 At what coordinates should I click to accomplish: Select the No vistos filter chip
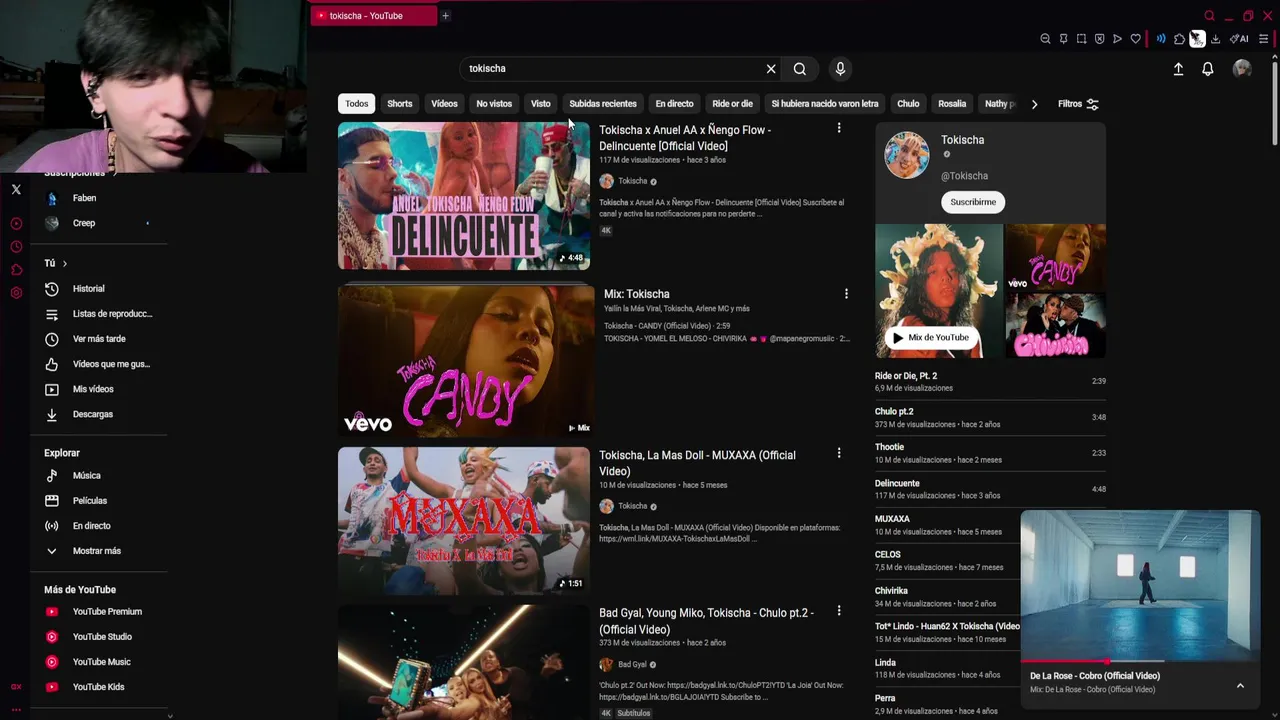(x=494, y=104)
